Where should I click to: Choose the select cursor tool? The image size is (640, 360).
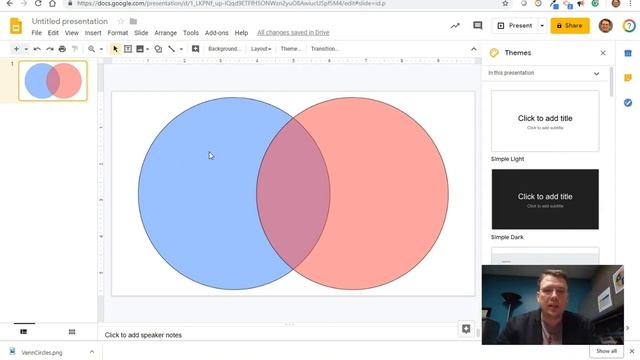115,49
